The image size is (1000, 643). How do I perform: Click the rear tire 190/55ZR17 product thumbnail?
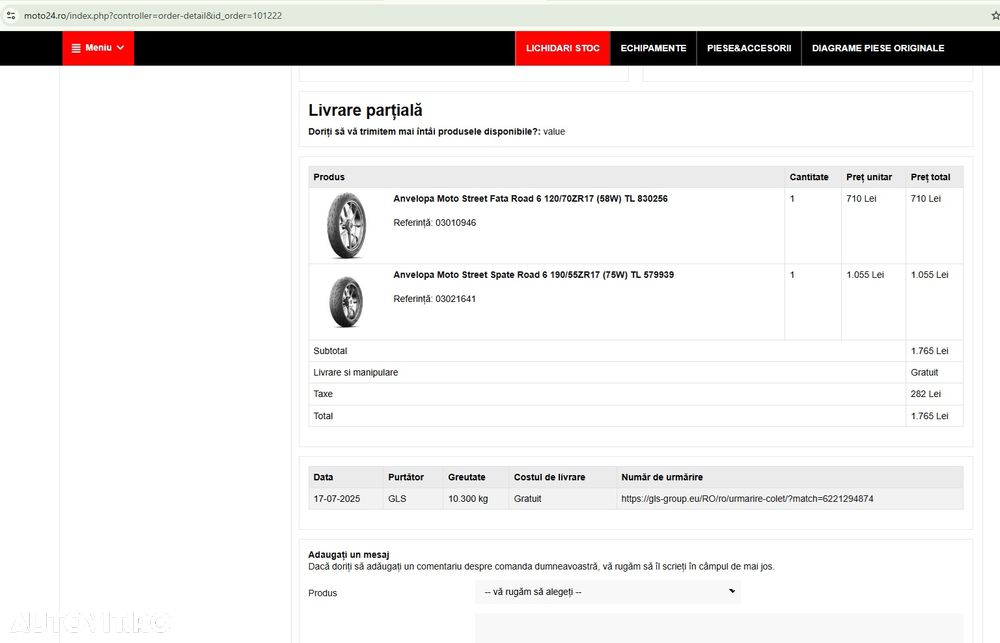(x=346, y=302)
